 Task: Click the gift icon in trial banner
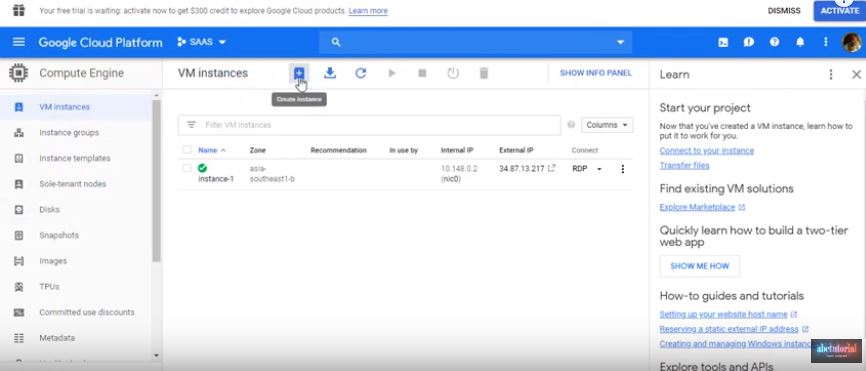click(x=18, y=10)
